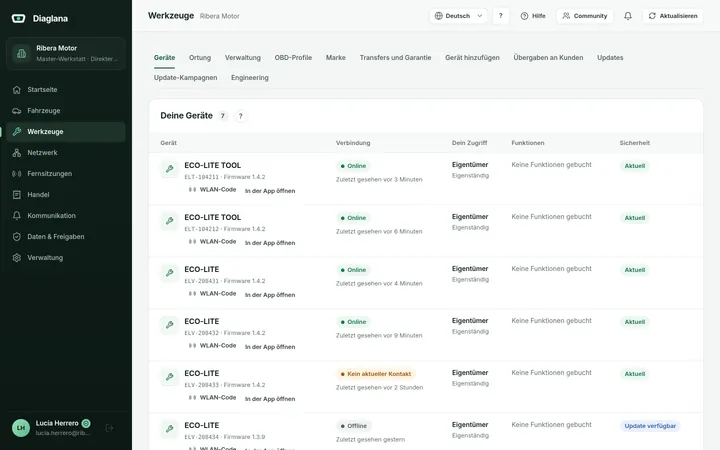This screenshot has height=450, width=720.
Task: Switch to the Updates tab
Action: (x=610, y=58)
